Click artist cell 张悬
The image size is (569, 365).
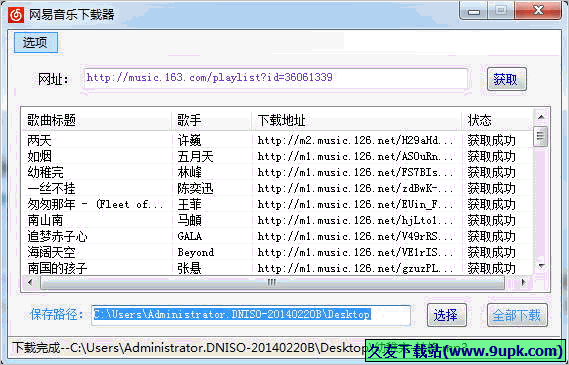[189, 268]
